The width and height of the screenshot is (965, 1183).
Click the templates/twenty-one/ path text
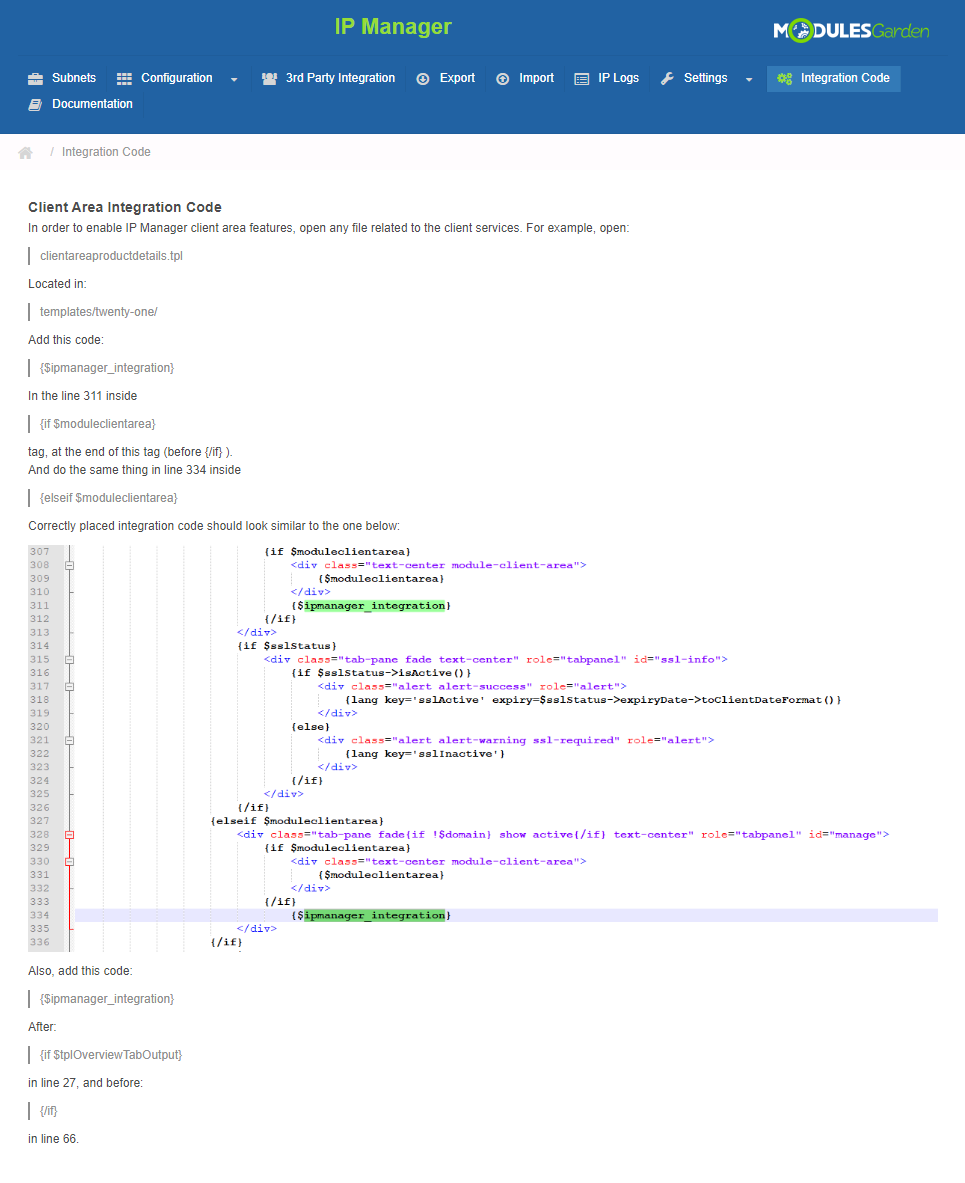click(x=99, y=312)
